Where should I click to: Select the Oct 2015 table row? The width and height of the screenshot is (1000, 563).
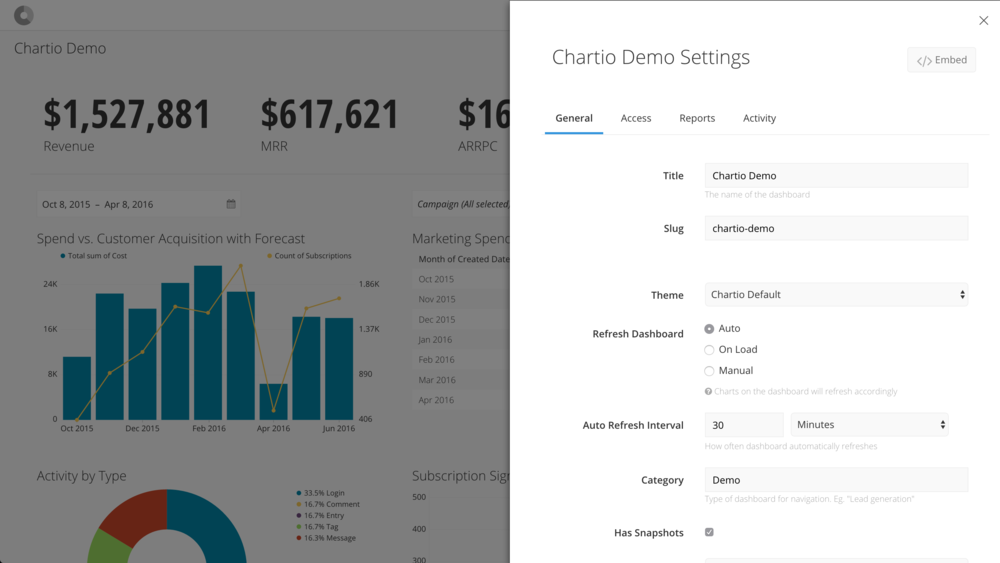click(461, 279)
